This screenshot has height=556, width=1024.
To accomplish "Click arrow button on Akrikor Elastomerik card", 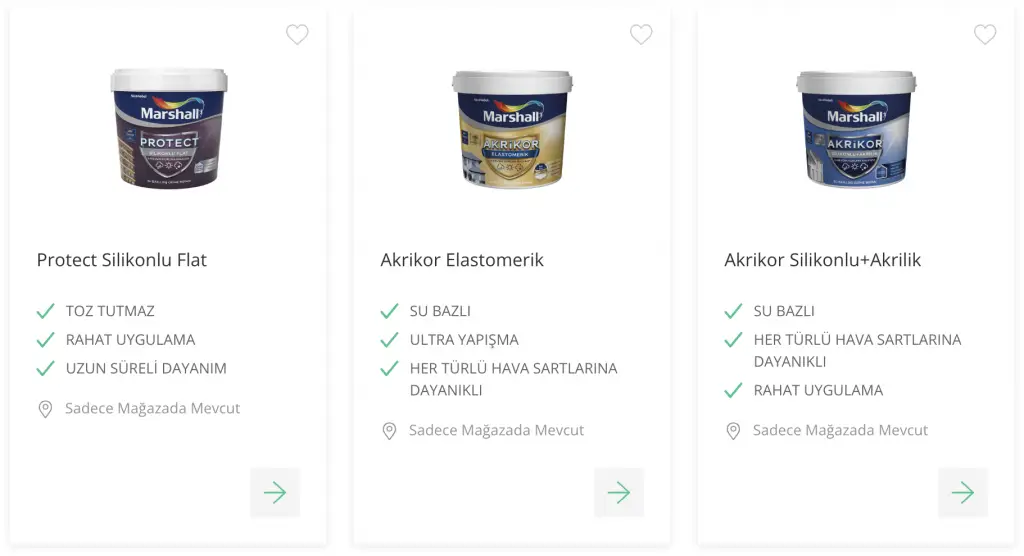I will (619, 493).
